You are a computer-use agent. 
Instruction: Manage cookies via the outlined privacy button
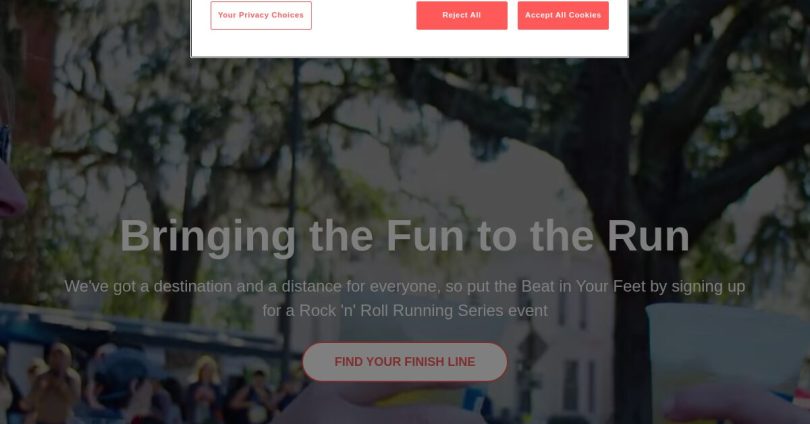(x=261, y=15)
